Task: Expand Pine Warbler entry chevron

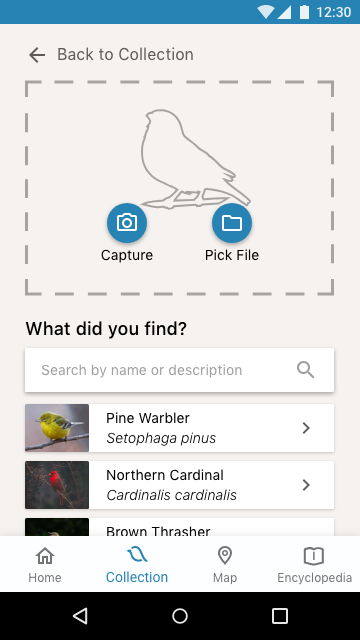Action: (306, 428)
